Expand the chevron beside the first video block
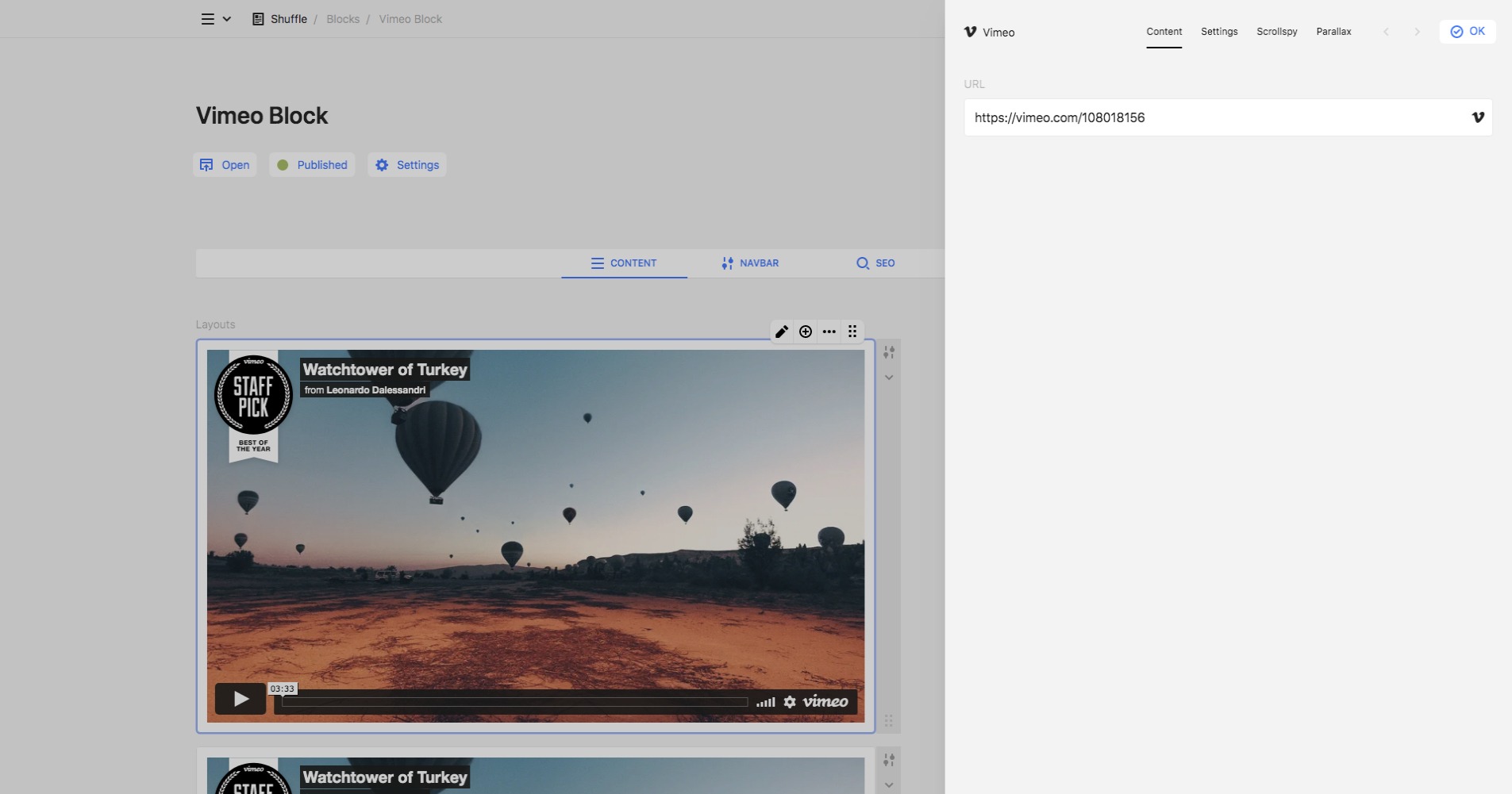This screenshot has height=794, width=1512. 889,378
